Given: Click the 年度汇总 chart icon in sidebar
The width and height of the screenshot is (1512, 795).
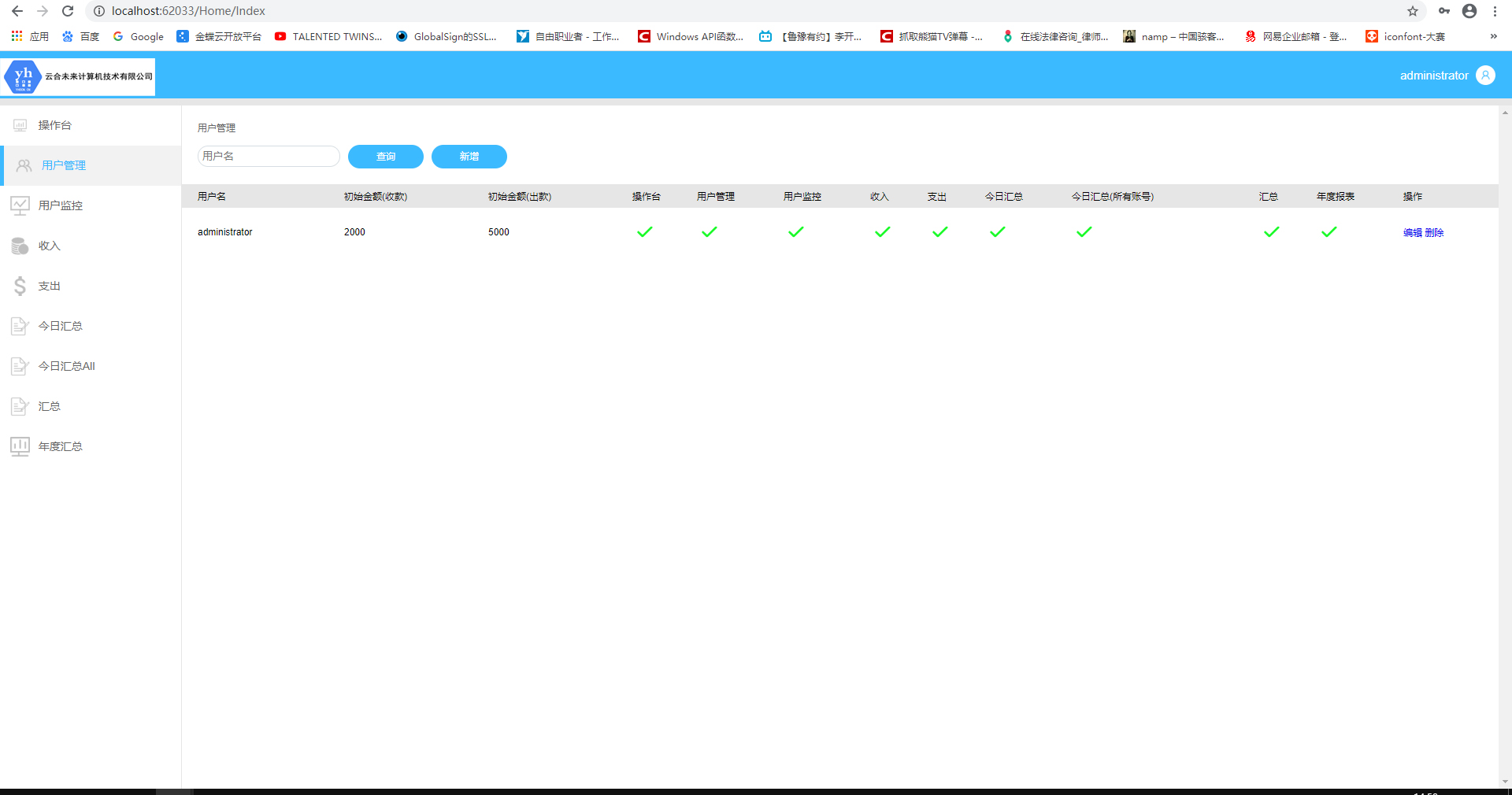Looking at the screenshot, I should pos(20,446).
